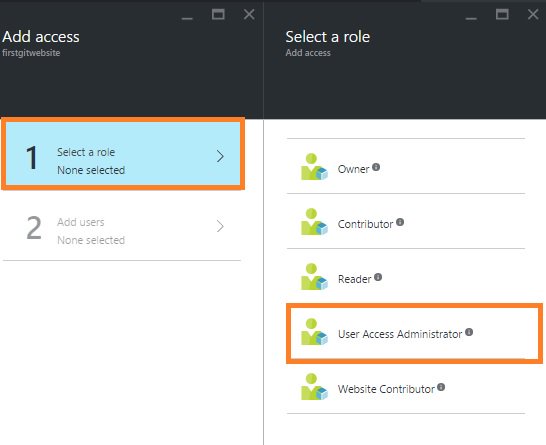Viewport: 546px width, 445px height.
Task: Show info tooltip next to Owner
Action: 376,167
